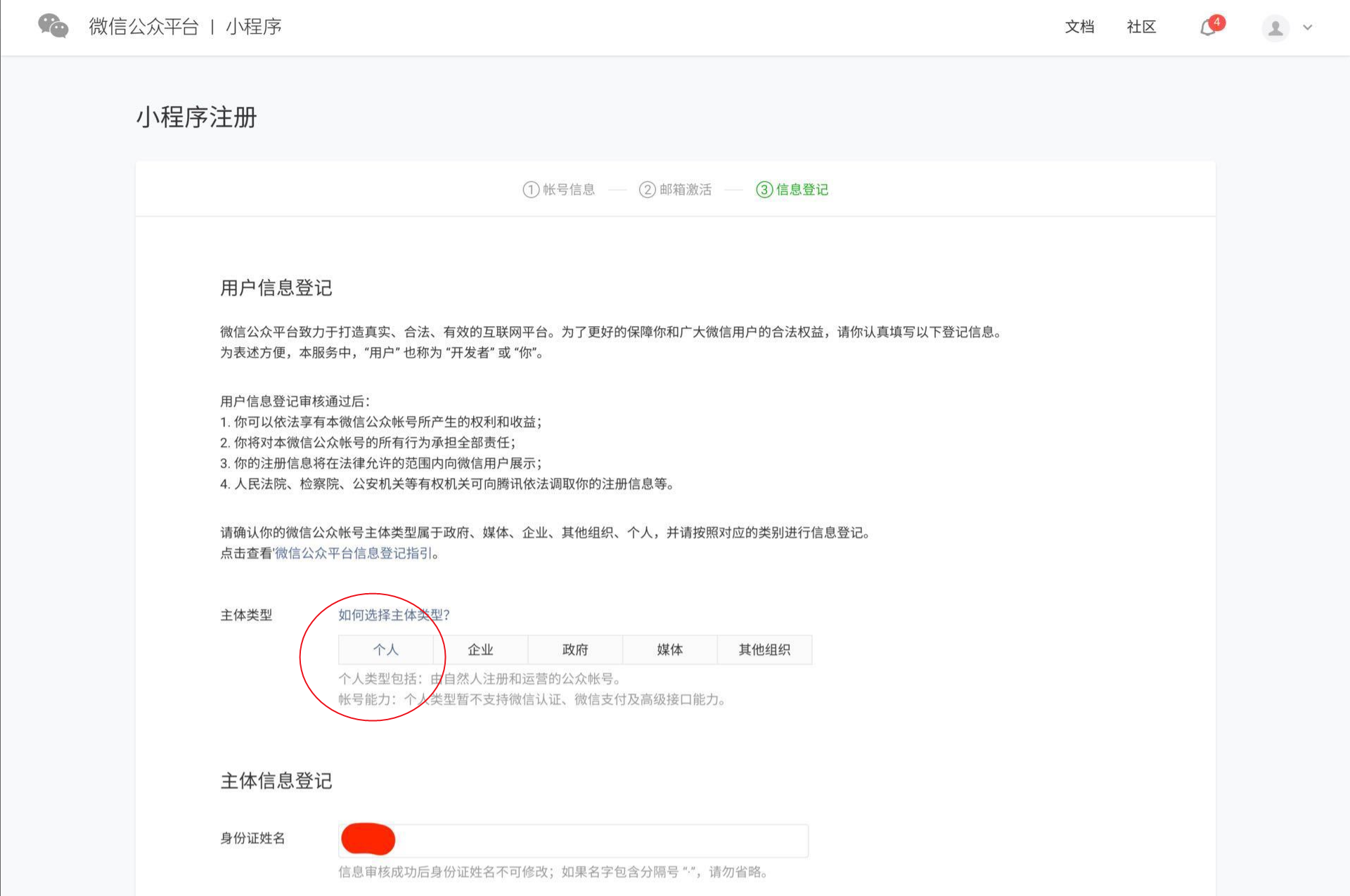
Task: Choose 其他组织 as the subject type
Action: 765,649
